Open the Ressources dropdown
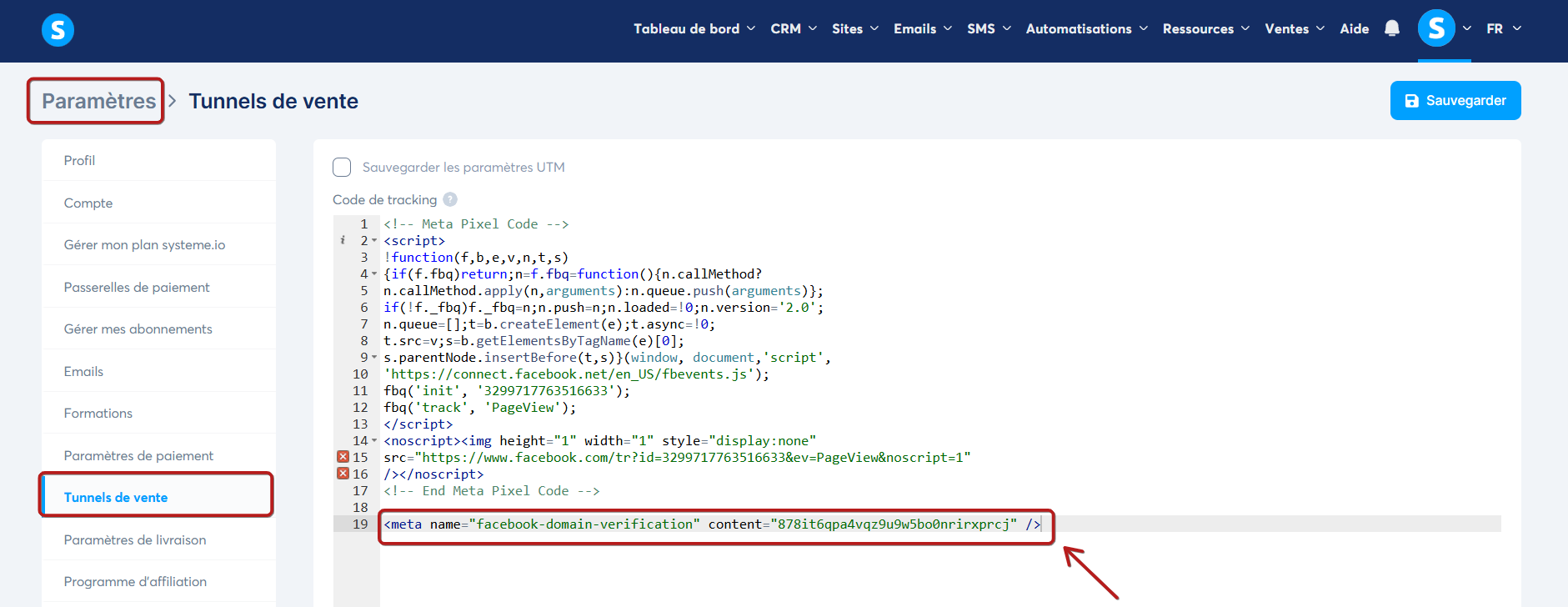The image size is (1568, 607). [1206, 28]
